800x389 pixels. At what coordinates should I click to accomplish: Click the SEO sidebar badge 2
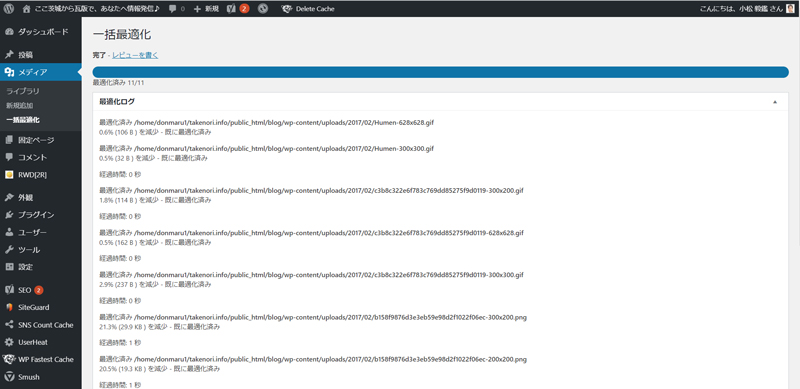(39, 290)
